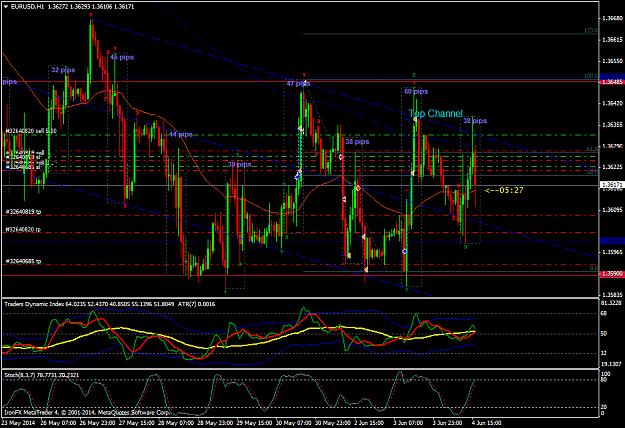Click the 19.1307 value on TDI scale

(x=611, y=364)
